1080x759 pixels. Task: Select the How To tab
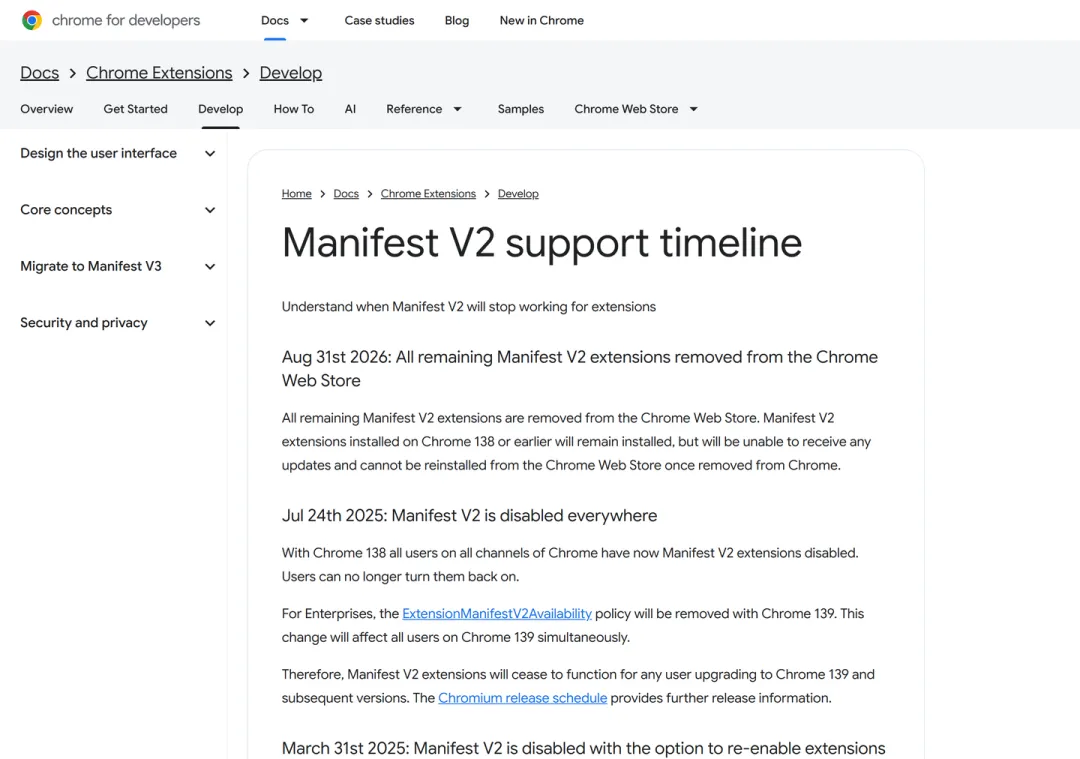[293, 109]
